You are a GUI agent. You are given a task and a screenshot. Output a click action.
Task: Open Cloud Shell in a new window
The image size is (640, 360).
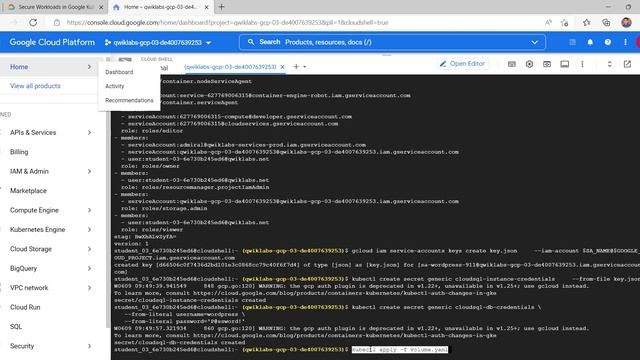tap(627, 64)
